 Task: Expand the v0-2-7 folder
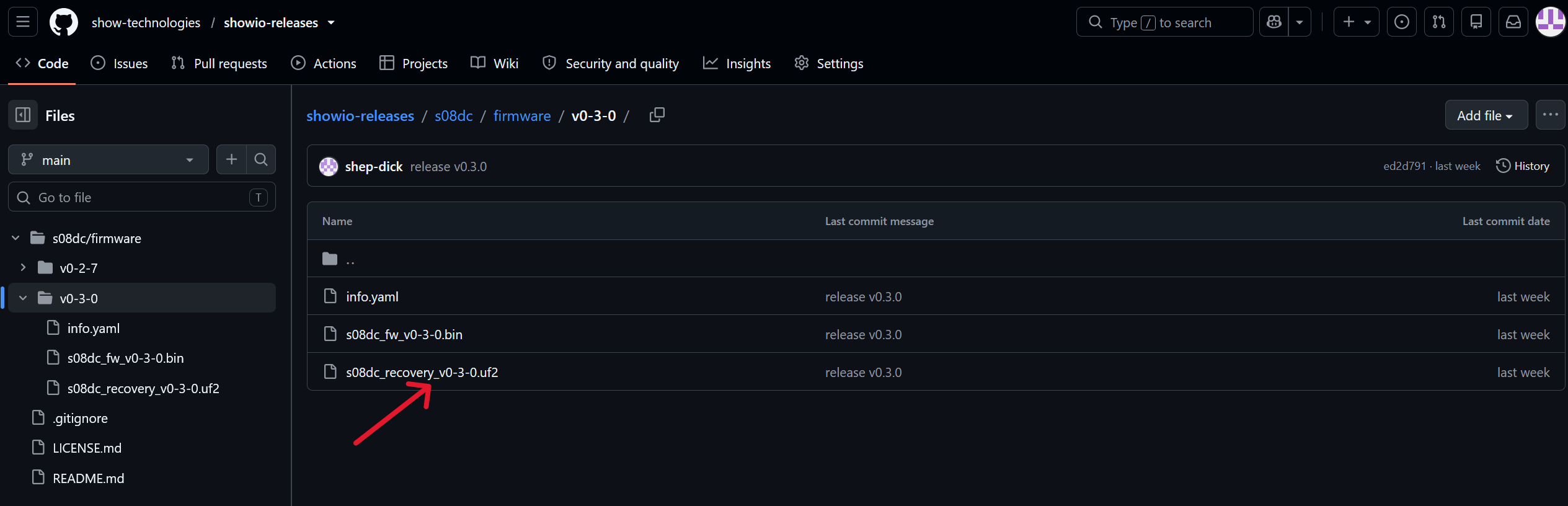click(x=23, y=268)
